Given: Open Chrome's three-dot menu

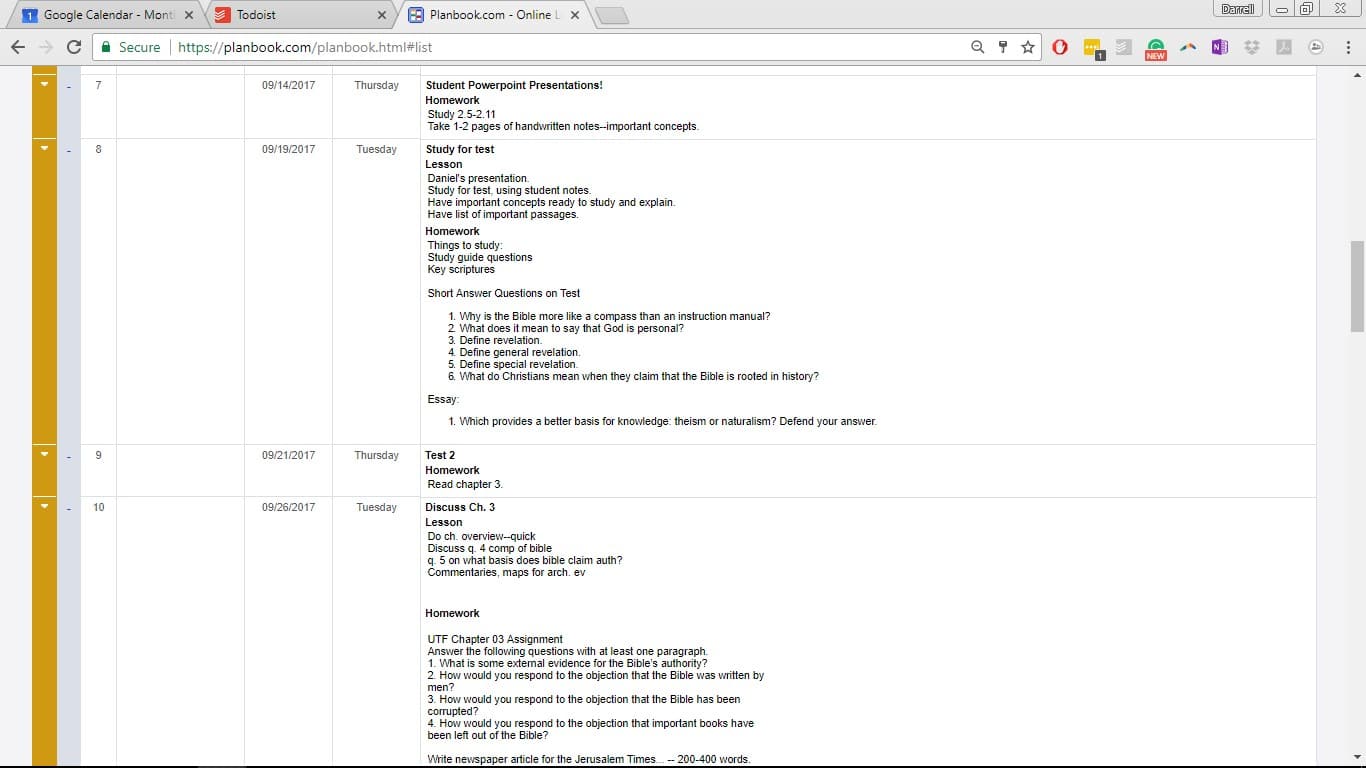Looking at the screenshot, I should tap(1348, 47).
